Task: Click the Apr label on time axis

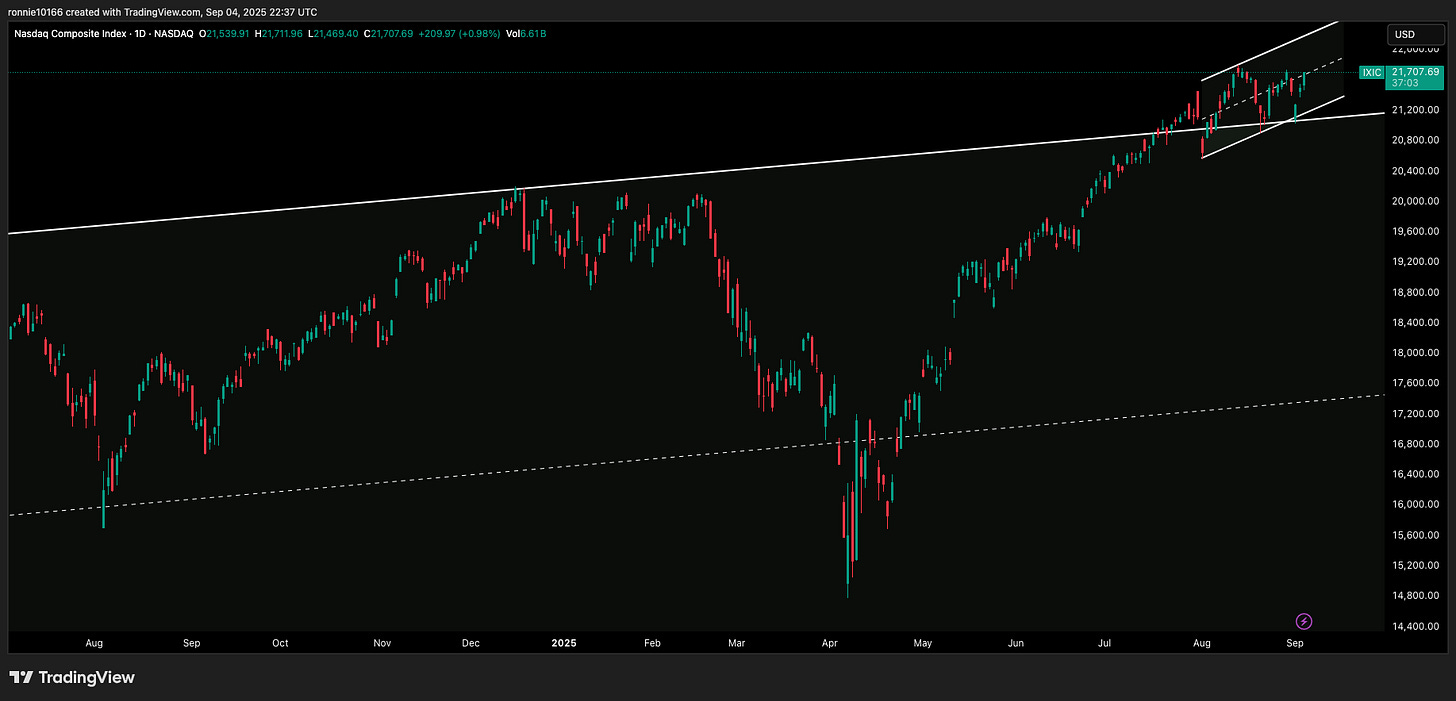Action: 830,643
